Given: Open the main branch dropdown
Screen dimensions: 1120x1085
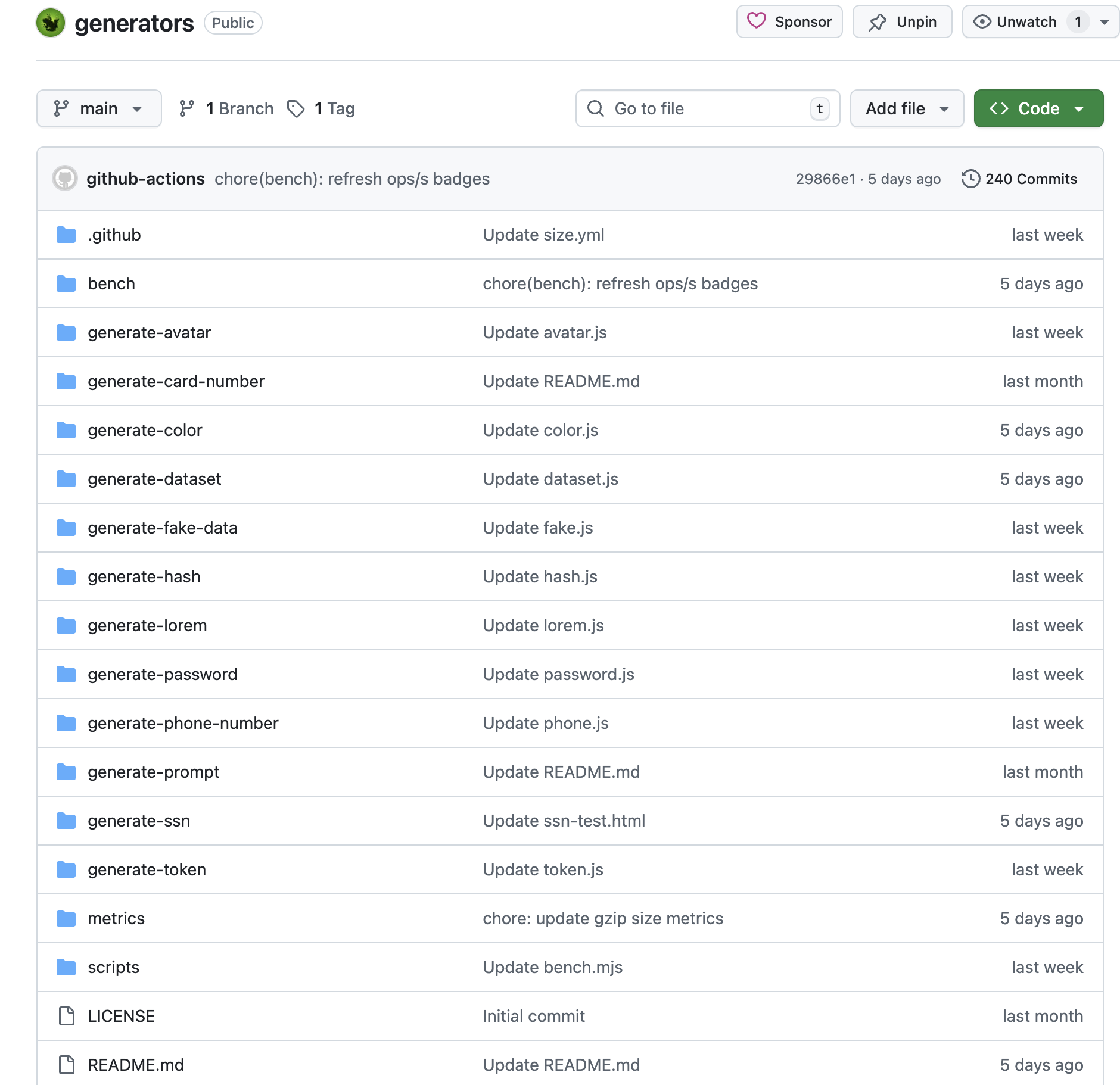Looking at the screenshot, I should point(98,108).
